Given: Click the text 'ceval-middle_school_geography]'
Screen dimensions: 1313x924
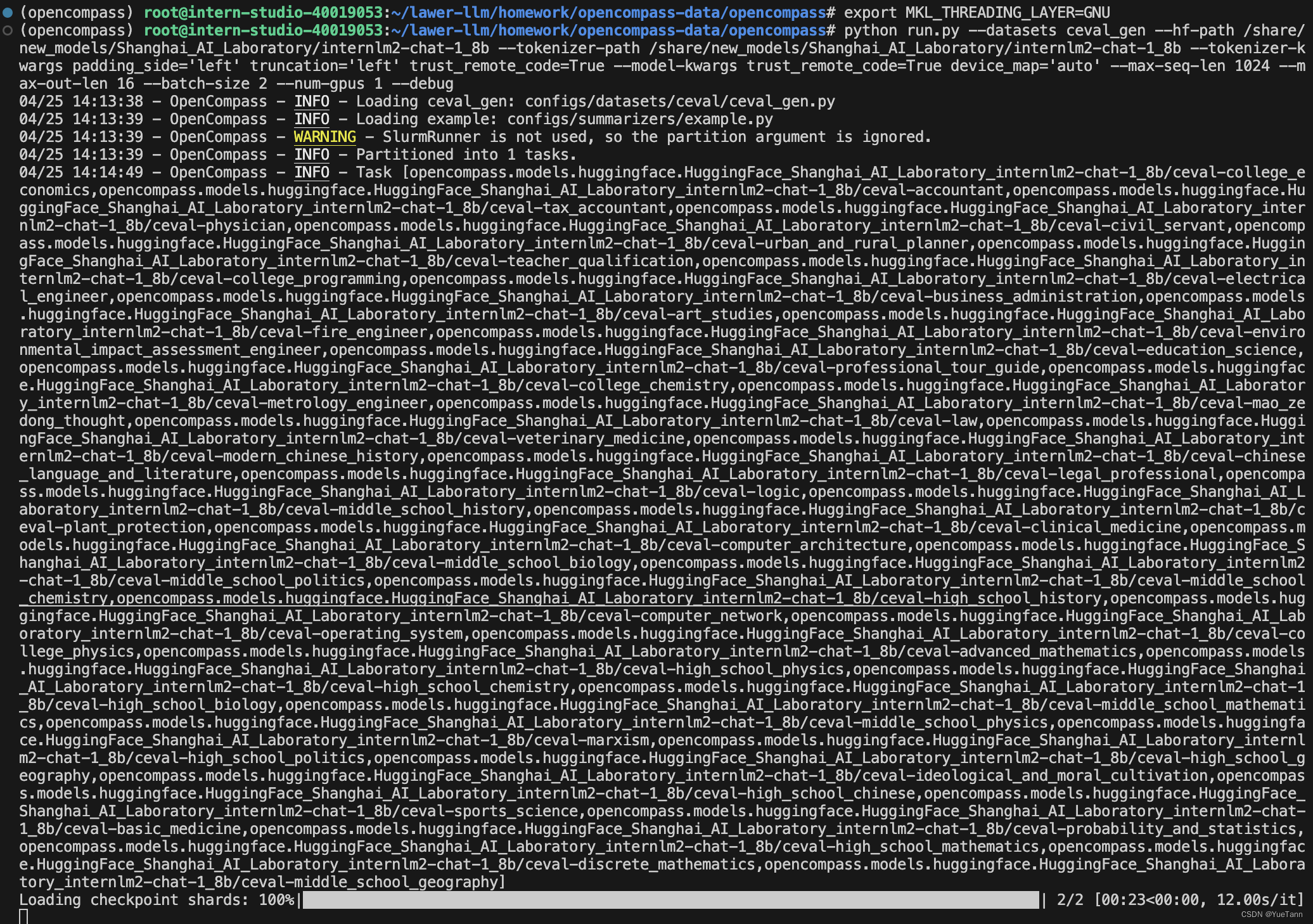Looking at the screenshot, I should [374, 882].
